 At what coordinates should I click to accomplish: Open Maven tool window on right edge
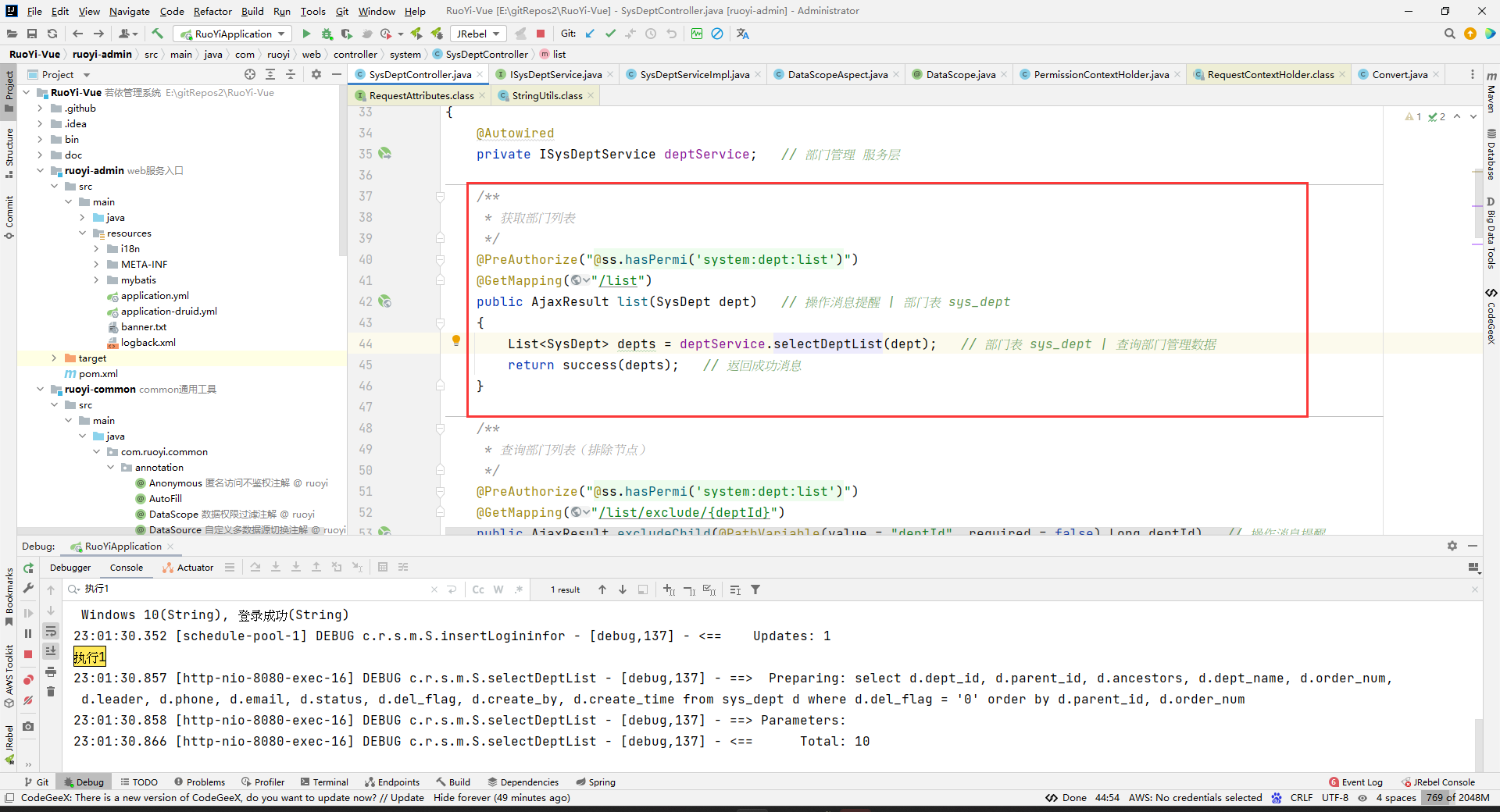[x=1491, y=92]
